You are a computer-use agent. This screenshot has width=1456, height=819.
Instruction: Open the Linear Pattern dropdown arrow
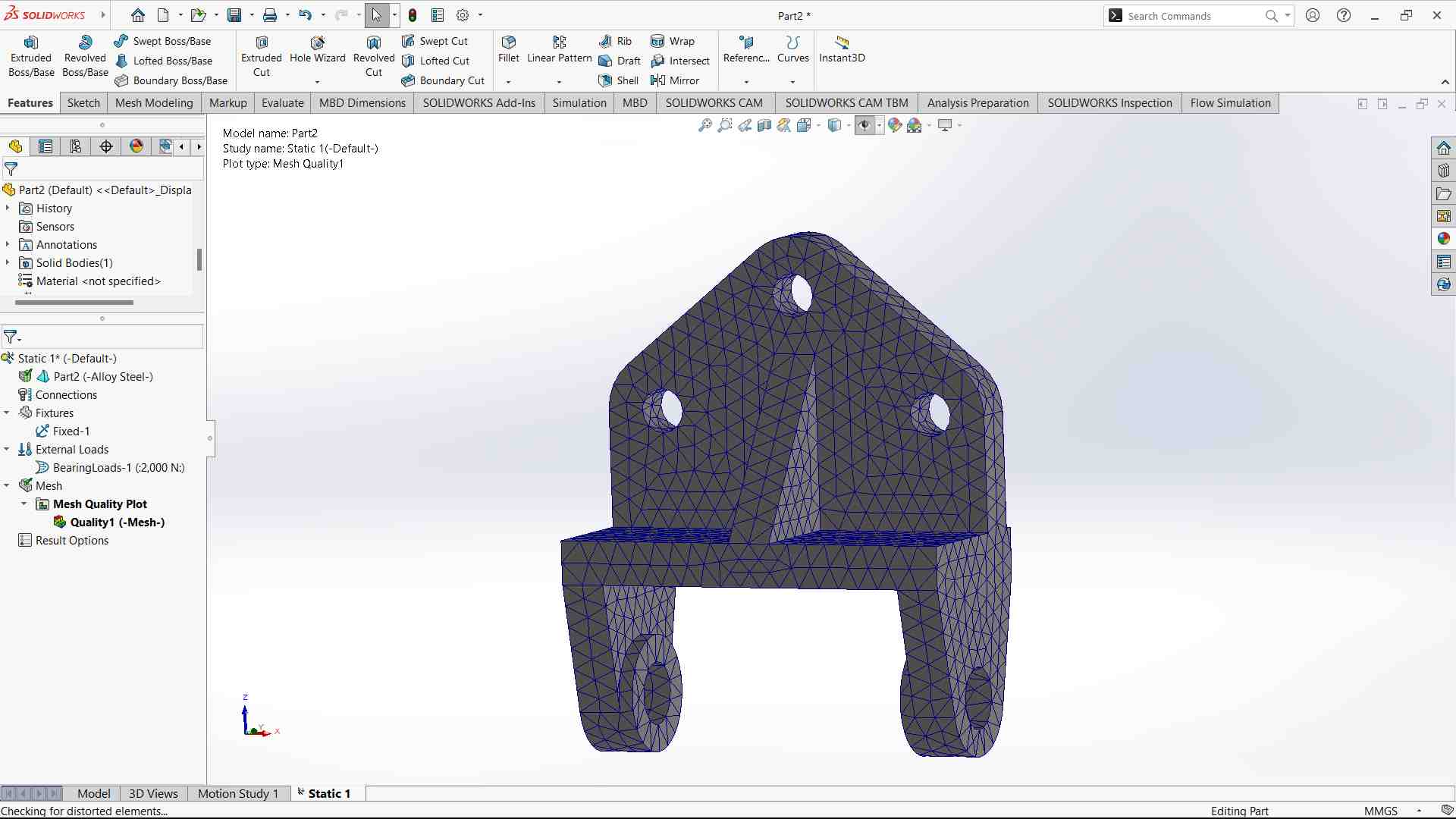pyautogui.click(x=559, y=82)
